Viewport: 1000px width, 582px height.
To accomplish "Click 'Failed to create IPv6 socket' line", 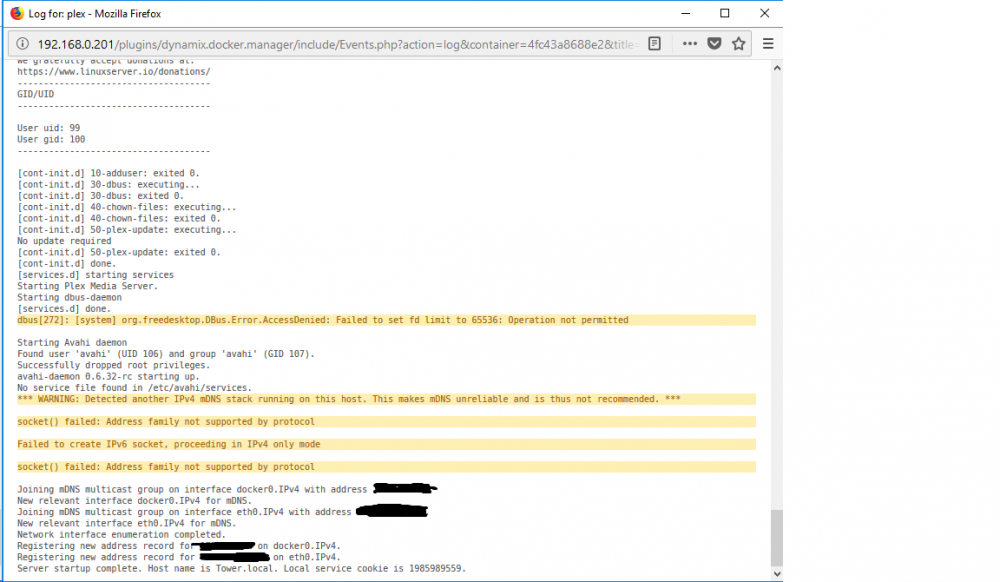I will pyautogui.click(x=386, y=445).
